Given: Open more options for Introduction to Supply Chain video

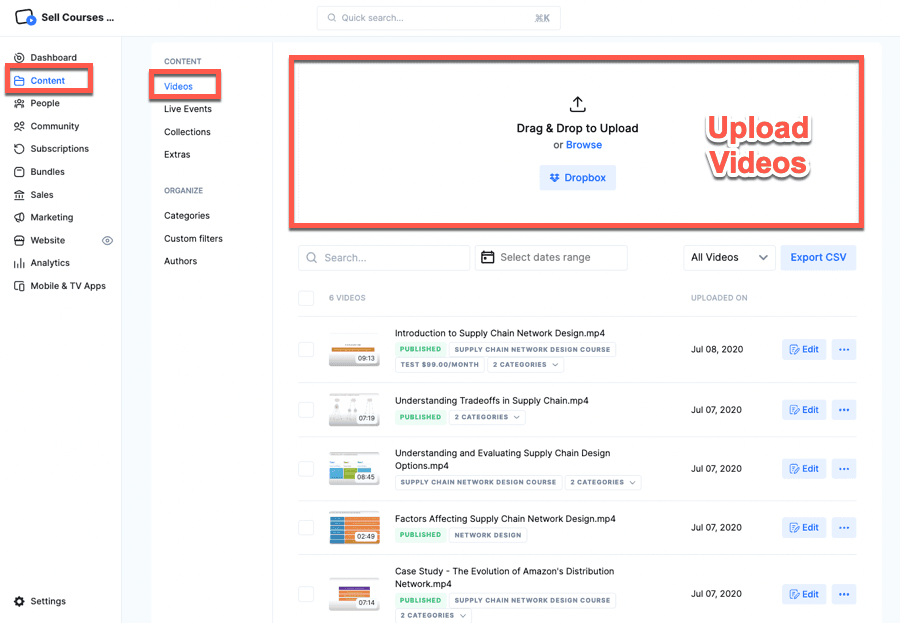Looking at the screenshot, I should [x=843, y=350].
